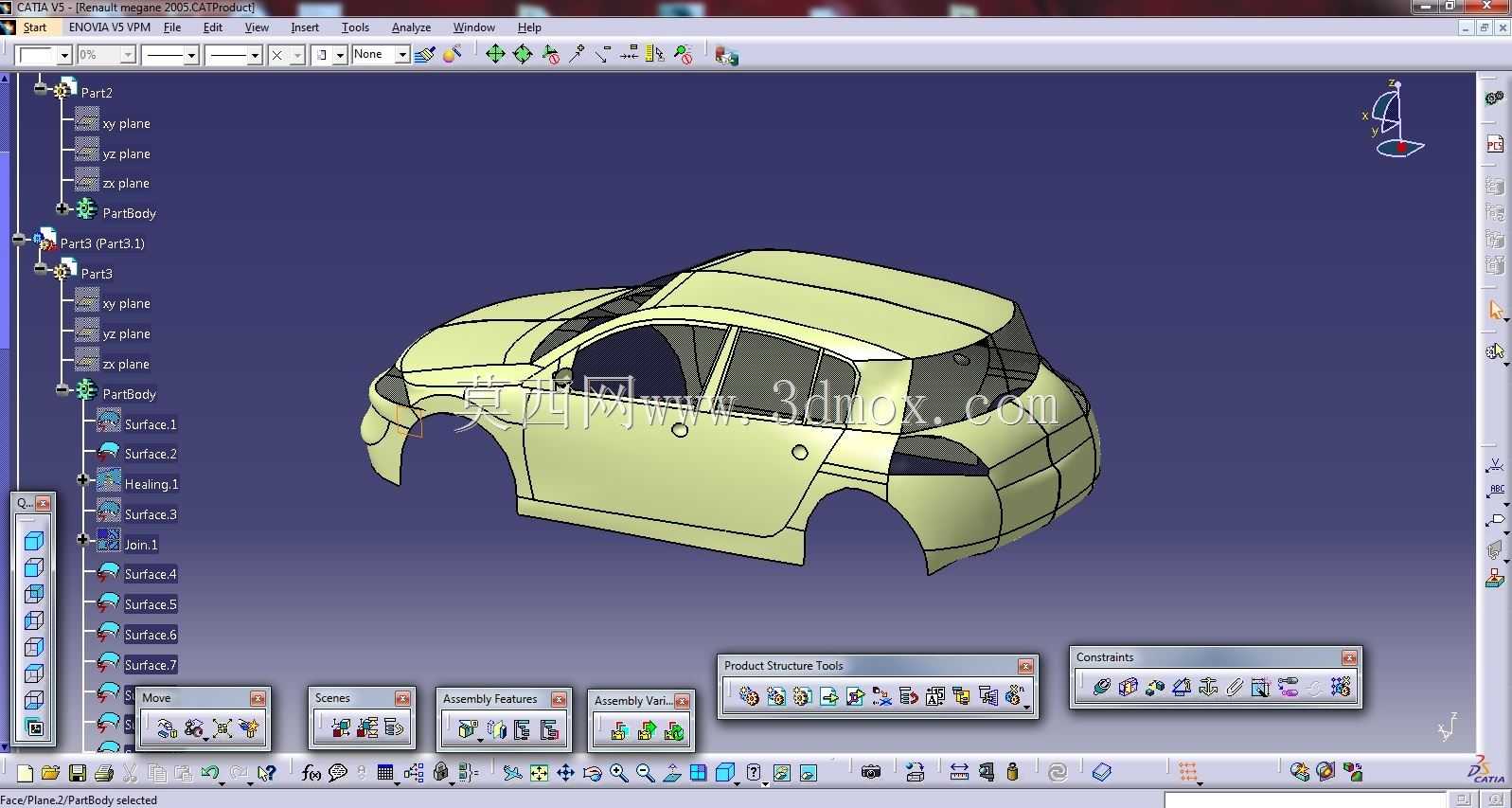Screen dimensions: 1512x808
Task: Open the Insert menu
Action: pyautogui.click(x=305, y=27)
